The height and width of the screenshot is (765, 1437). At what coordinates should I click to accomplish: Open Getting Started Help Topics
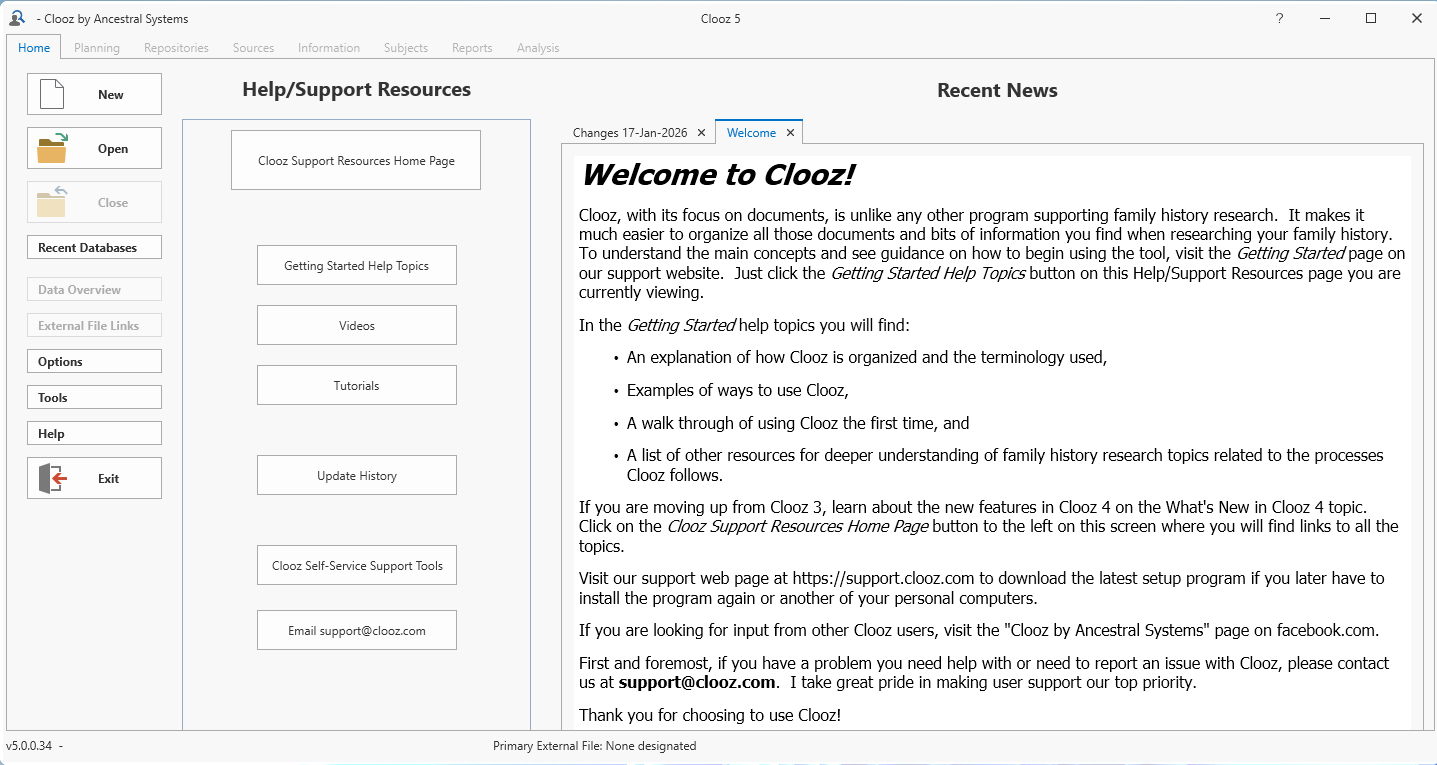click(x=356, y=266)
